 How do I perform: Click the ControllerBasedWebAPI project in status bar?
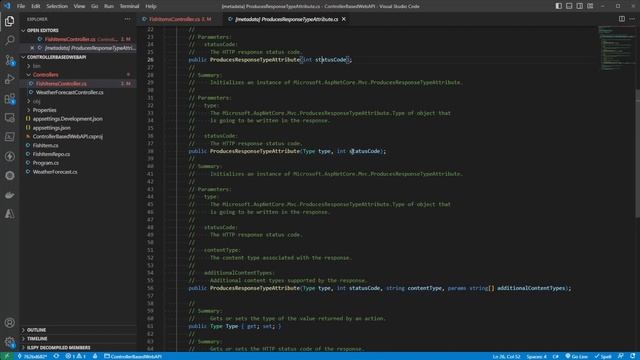point(133,356)
